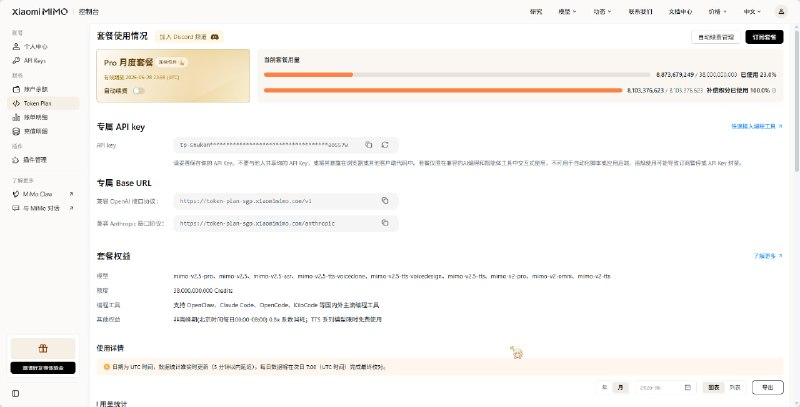Click the black subscribe plan button
Viewport: 800px width, 407px height.
coord(764,37)
